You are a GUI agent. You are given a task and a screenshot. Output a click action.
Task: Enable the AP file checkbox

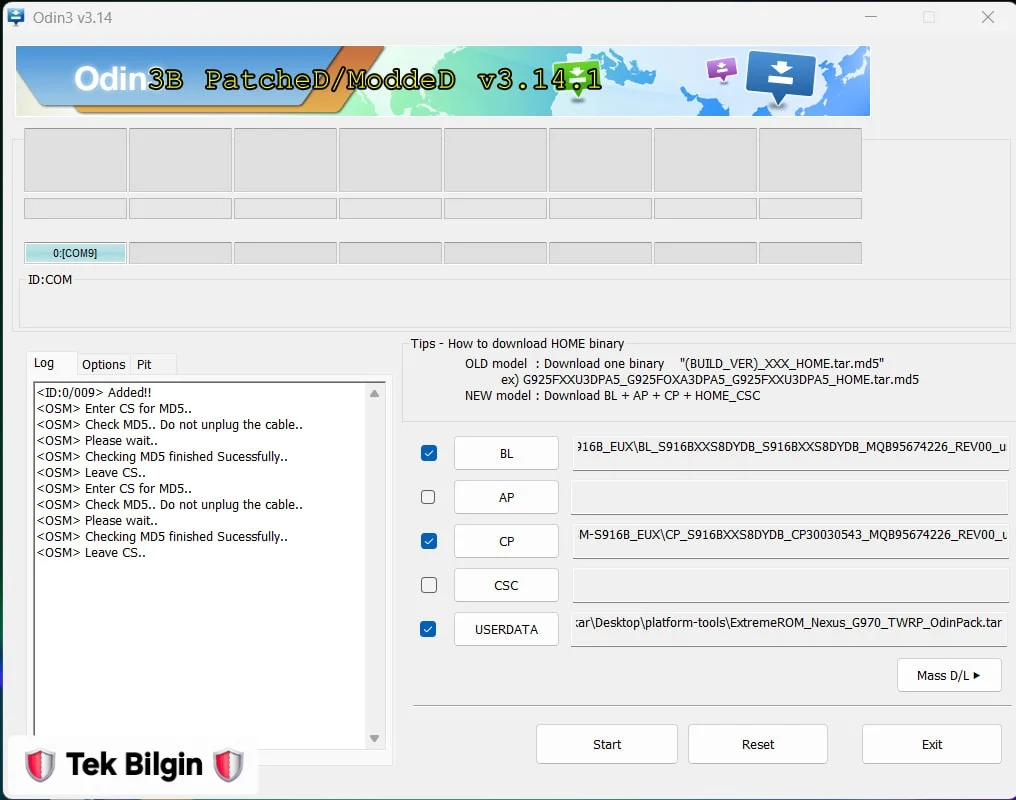coord(428,497)
